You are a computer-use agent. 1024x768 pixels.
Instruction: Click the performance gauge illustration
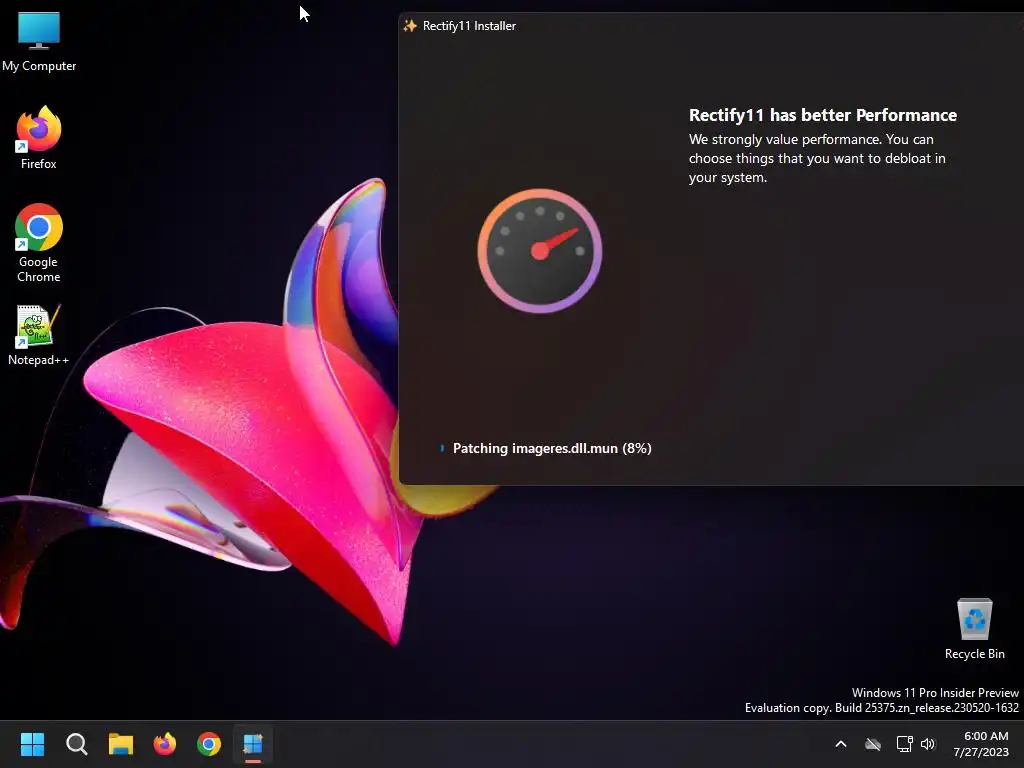pos(540,251)
